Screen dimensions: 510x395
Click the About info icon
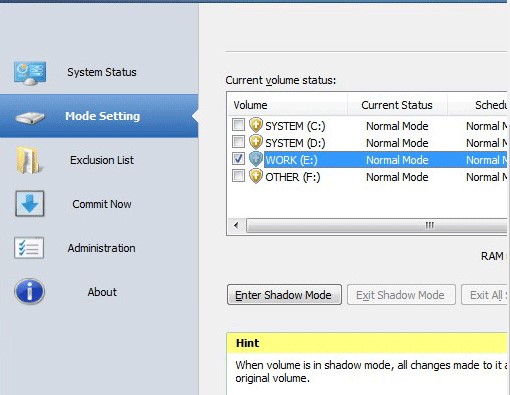(x=29, y=291)
